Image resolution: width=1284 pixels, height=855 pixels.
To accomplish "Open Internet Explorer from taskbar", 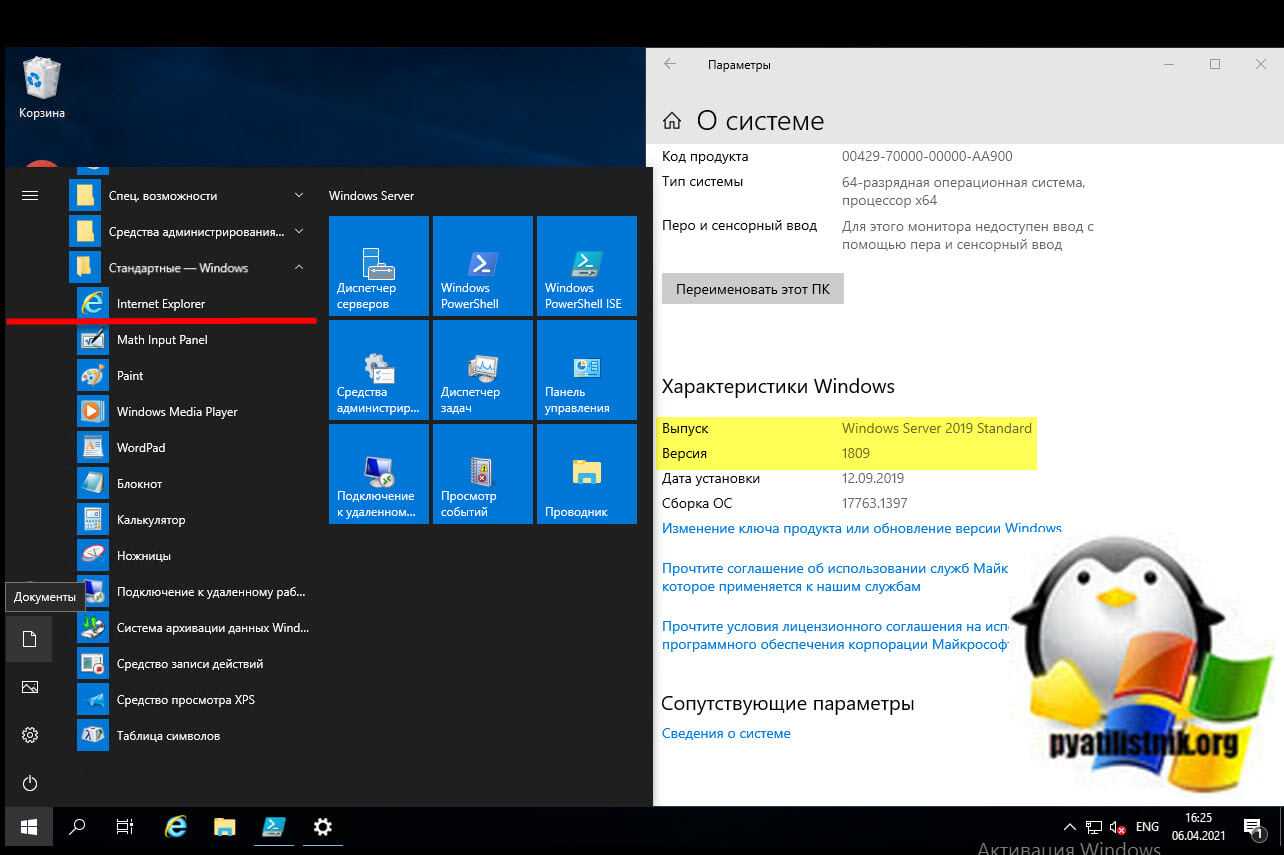I will pos(176,827).
